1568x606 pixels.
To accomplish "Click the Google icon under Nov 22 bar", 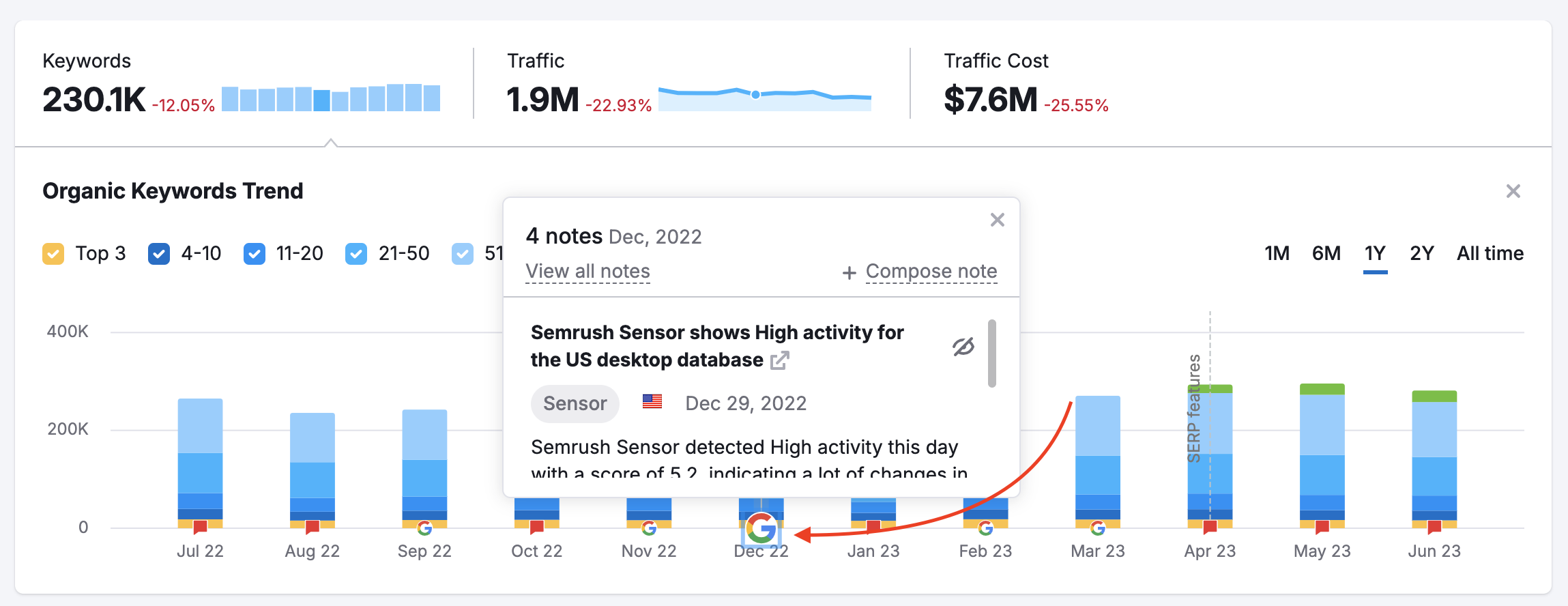I will [649, 528].
